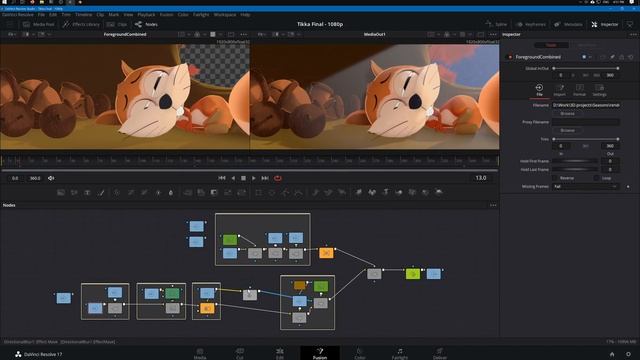Switch to the Edit page tab

(x=280, y=353)
